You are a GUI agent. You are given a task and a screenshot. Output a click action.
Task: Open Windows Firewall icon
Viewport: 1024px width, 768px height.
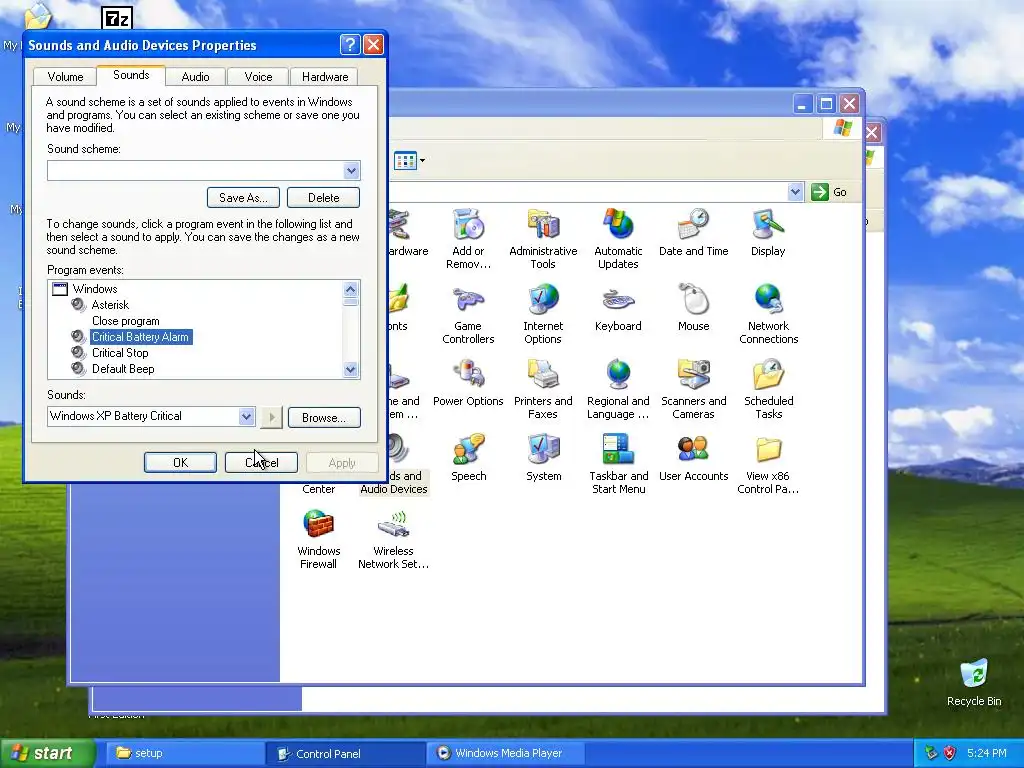pyautogui.click(x=318, y=539)
